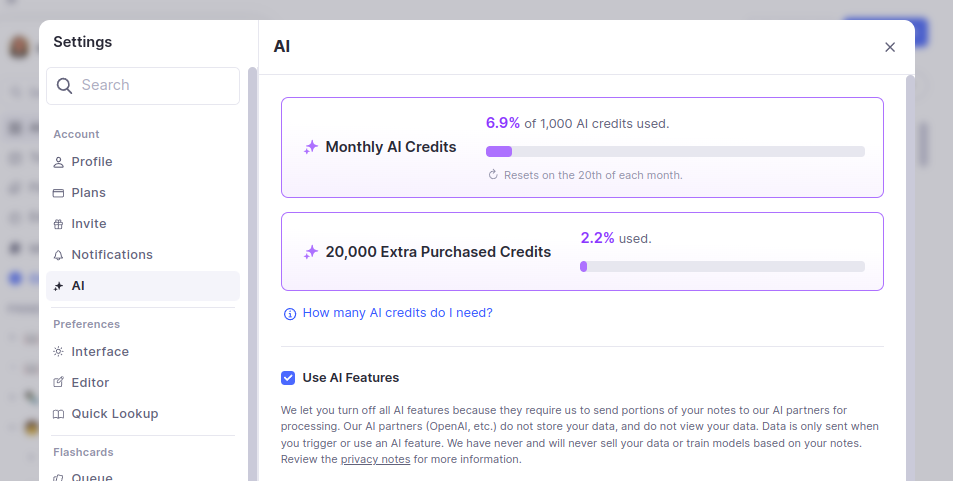Click the Interface sun icon
Viewport: 953px width, 481px height.
coord(59,352)
